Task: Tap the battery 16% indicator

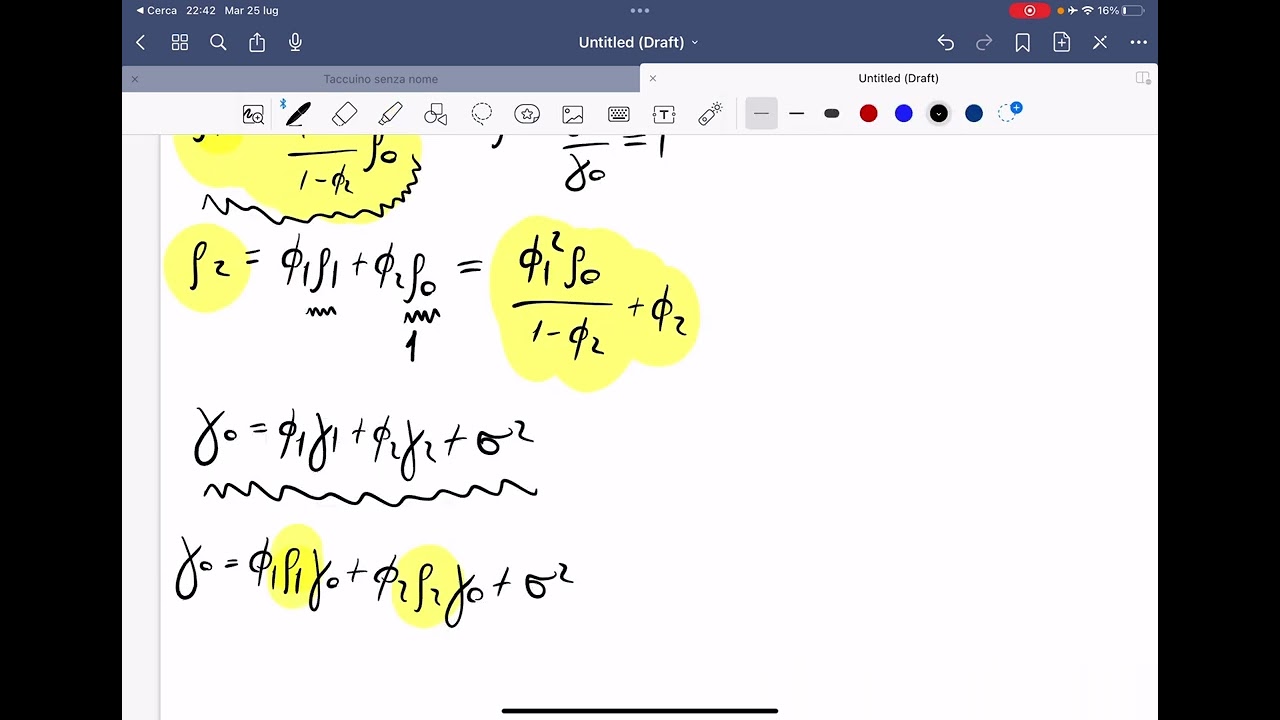Action: click(1120, 10)
